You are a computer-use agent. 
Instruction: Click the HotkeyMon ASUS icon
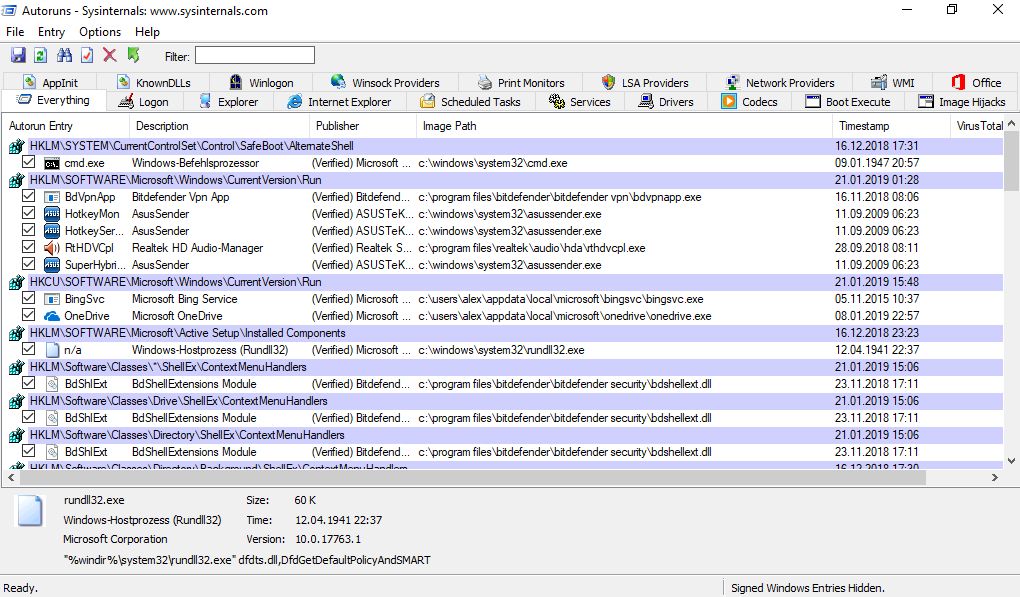click(x=52, y=214)
